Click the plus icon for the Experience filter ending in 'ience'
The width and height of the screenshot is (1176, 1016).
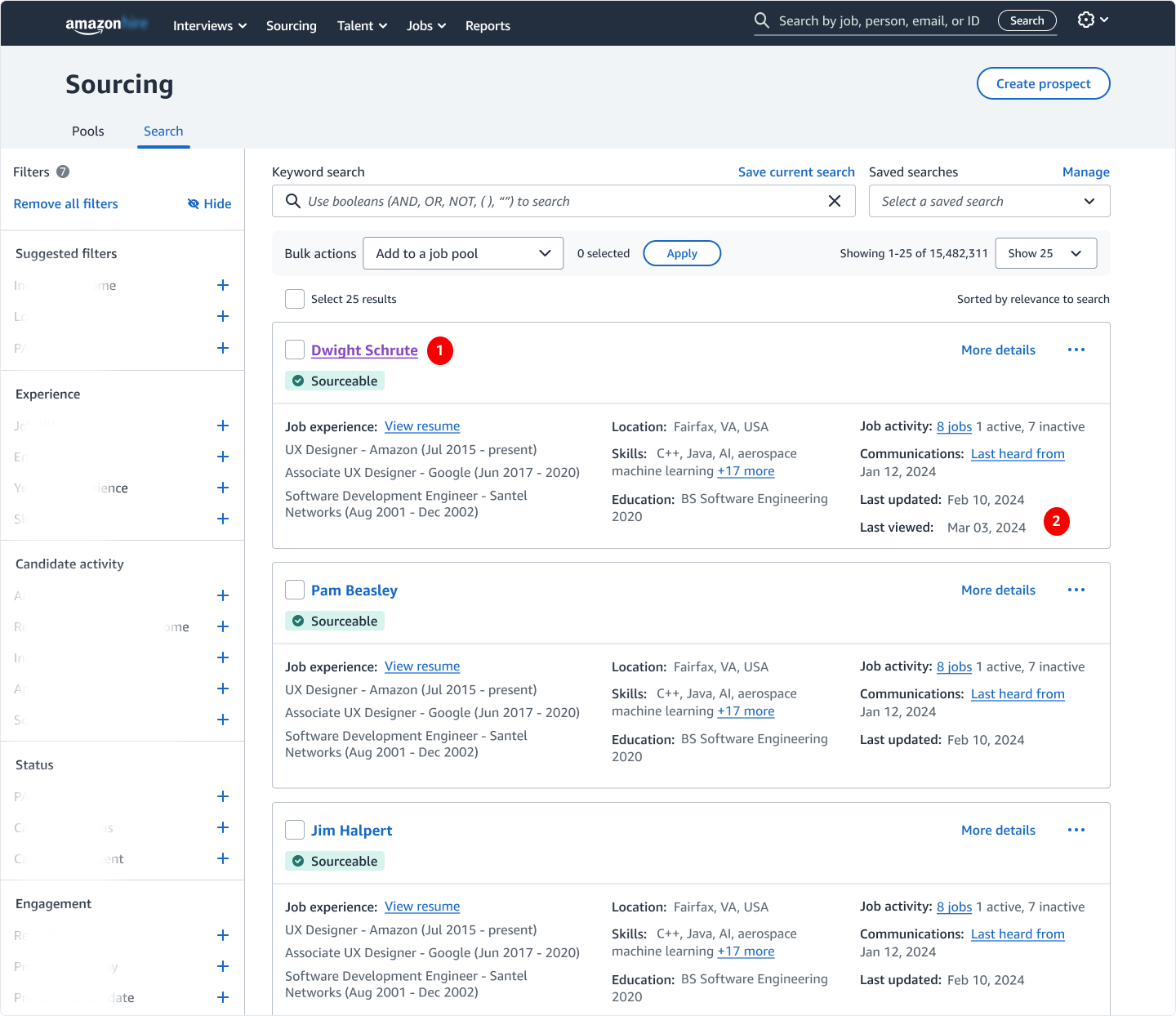pyautogui.click(x=223, y=488)
